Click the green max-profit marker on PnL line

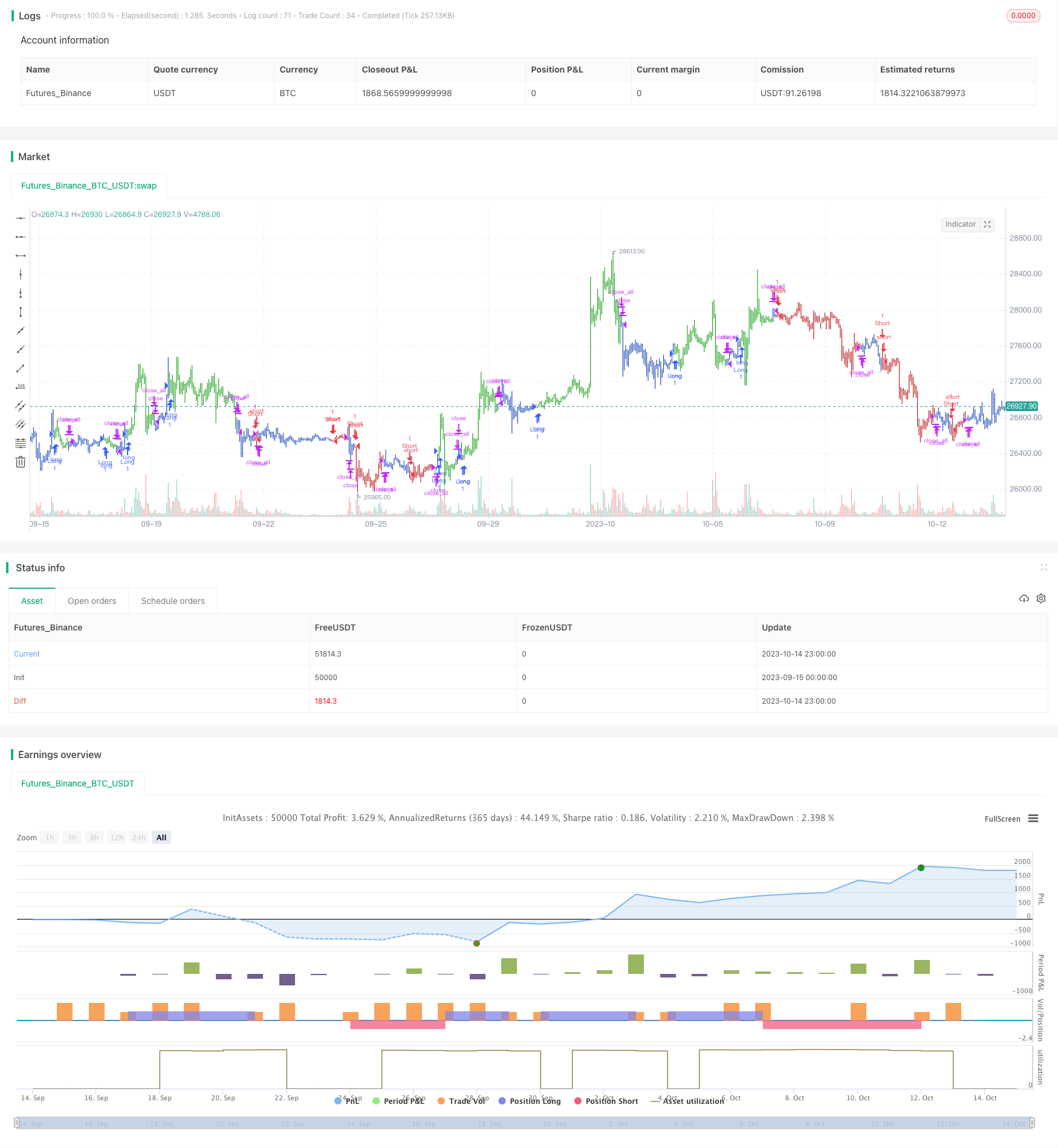921,867
